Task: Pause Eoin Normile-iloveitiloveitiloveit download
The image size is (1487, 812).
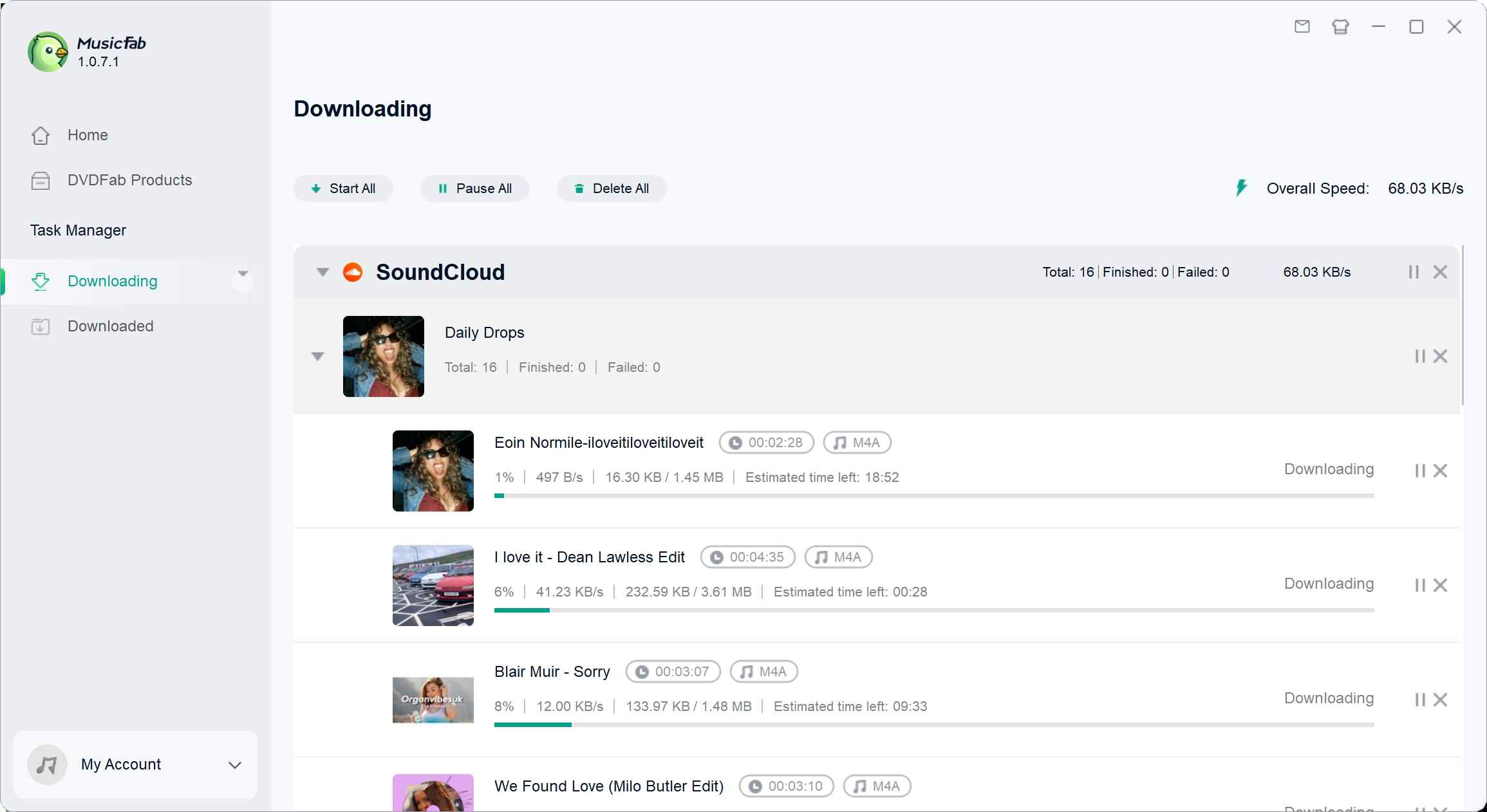Action: (x=1420, y=471)
